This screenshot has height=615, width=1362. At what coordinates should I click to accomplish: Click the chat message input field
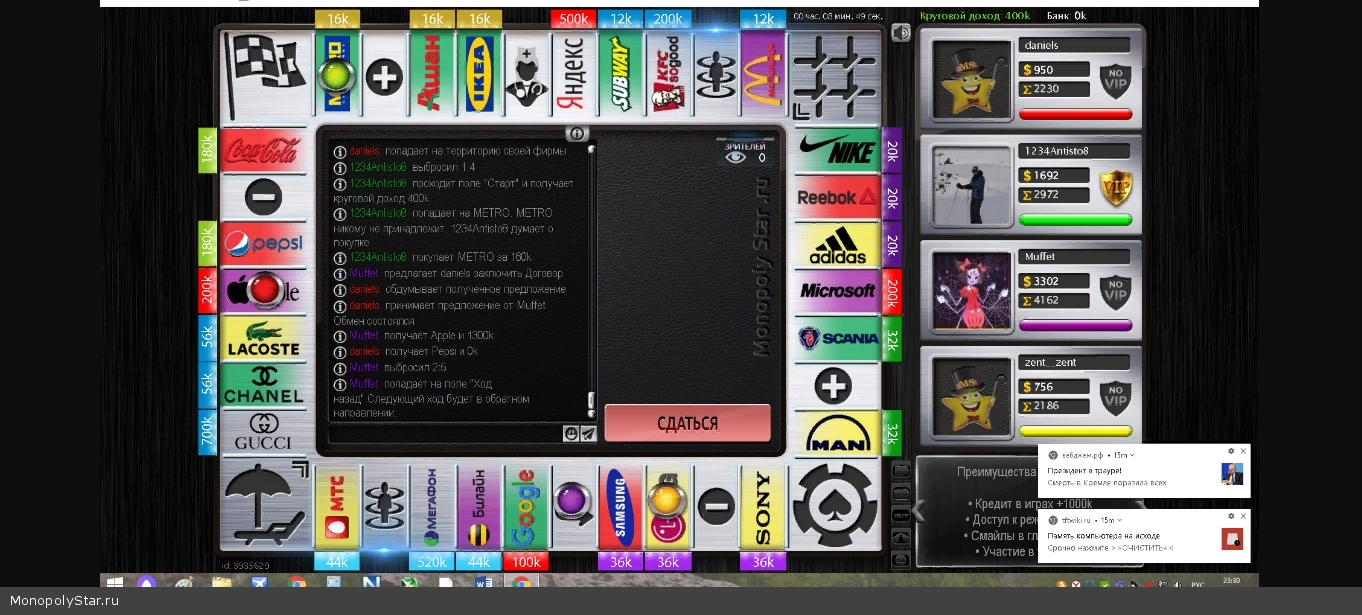point(446,434)
